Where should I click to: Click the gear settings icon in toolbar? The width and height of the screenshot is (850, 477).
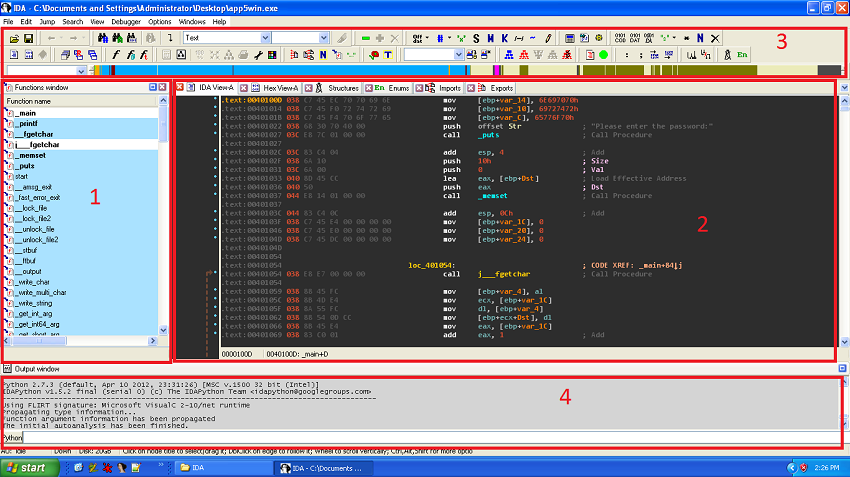point(598,38)
